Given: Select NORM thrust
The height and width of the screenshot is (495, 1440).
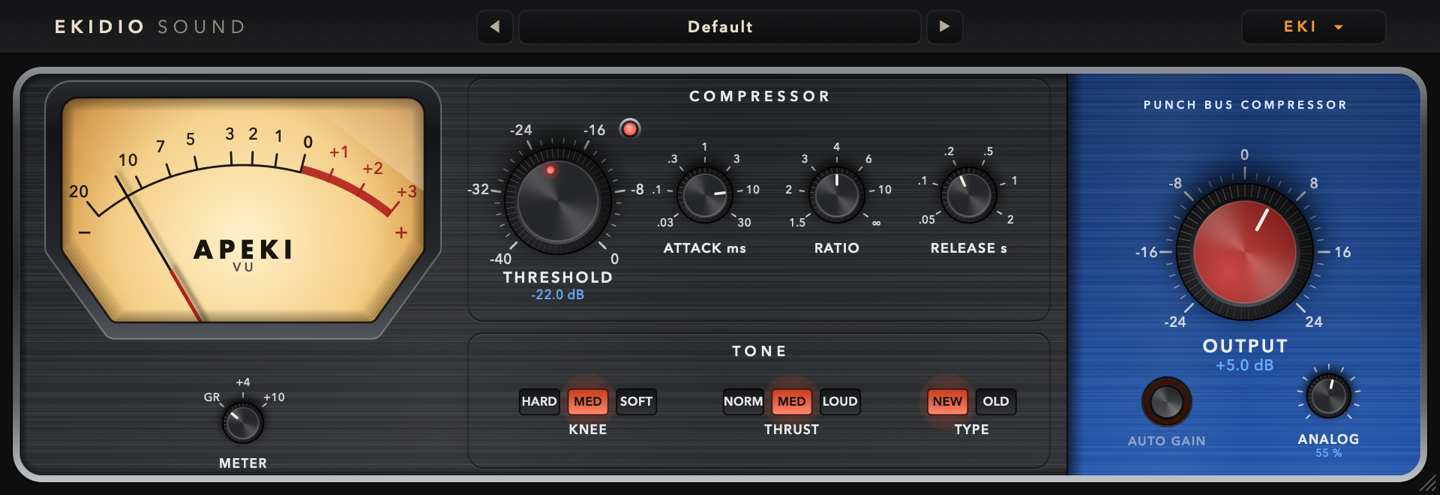Looking at the screenshot, I should tap(743, 402).
